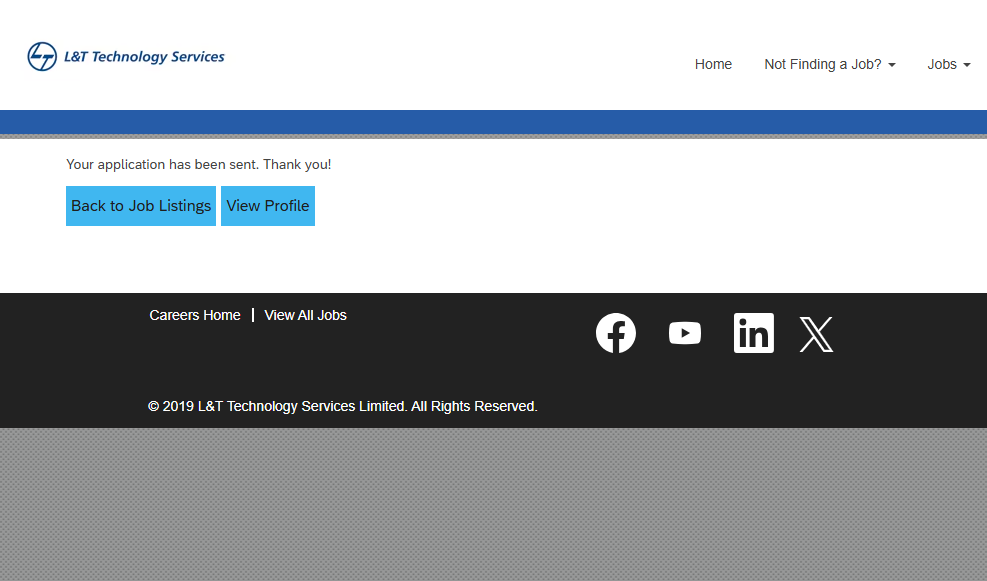Click the X (Twitter) icon
Image resolution: width=987 pixels, height=581 pixels.
816,334
